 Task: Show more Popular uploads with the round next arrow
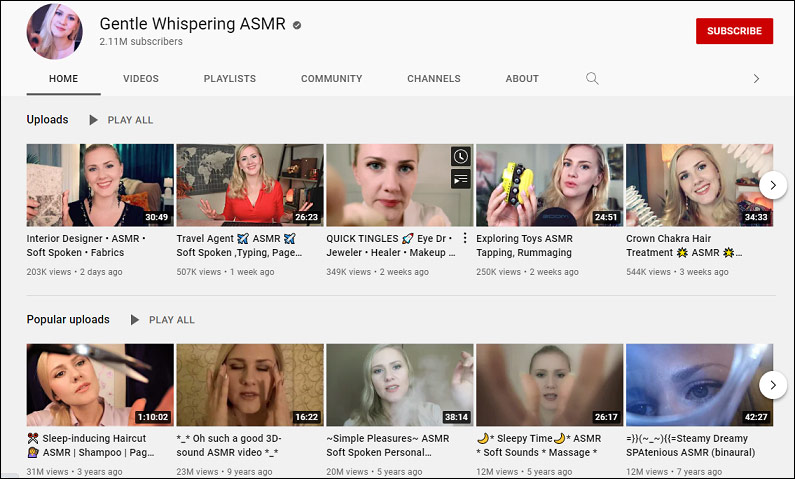click(773, 385)
